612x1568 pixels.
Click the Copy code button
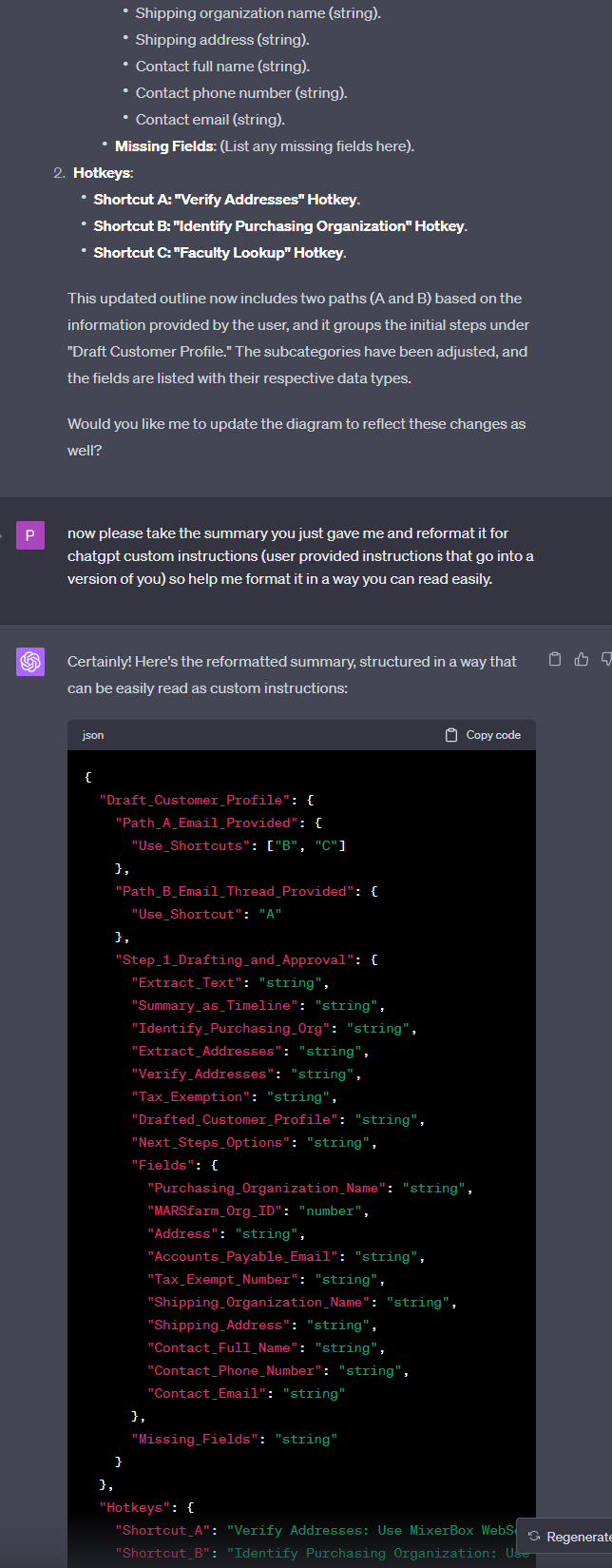pyautogui.click(x=483, y=735)
